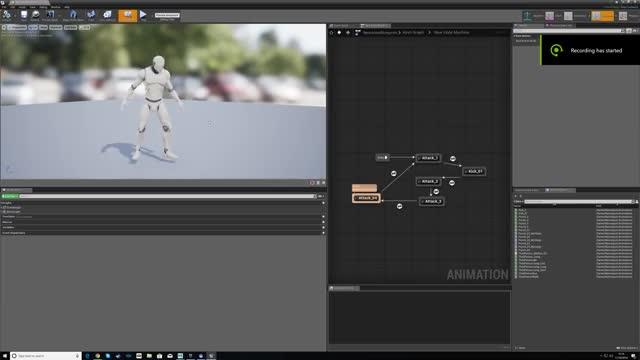Add a new function with Functions plus
640x360 pixels.
coord(323,217)
